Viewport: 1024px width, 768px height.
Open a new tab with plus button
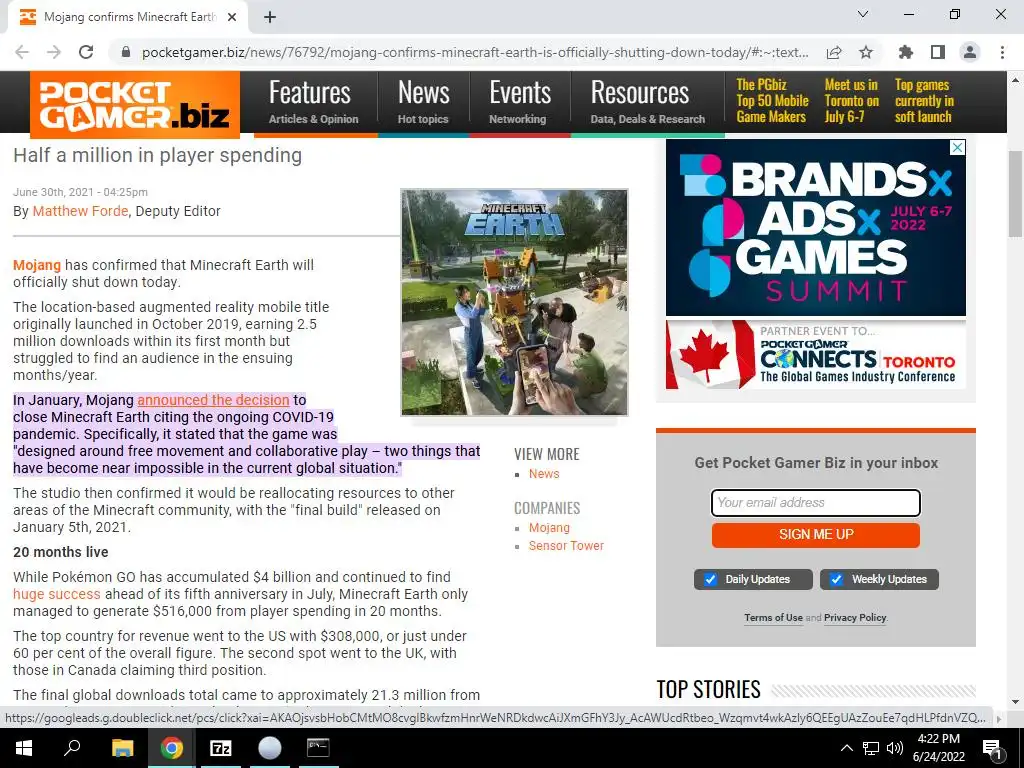click(x=270, y=17)
